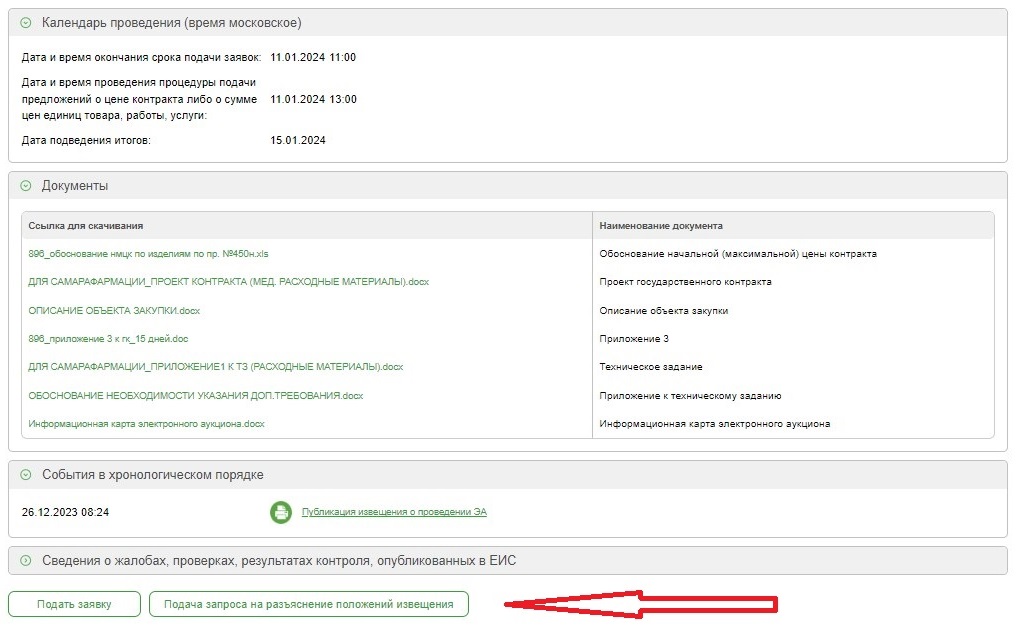Click the Сведения о жалобах section title
This screenshot has width=1019, height=626.
(x=278, y=561)
